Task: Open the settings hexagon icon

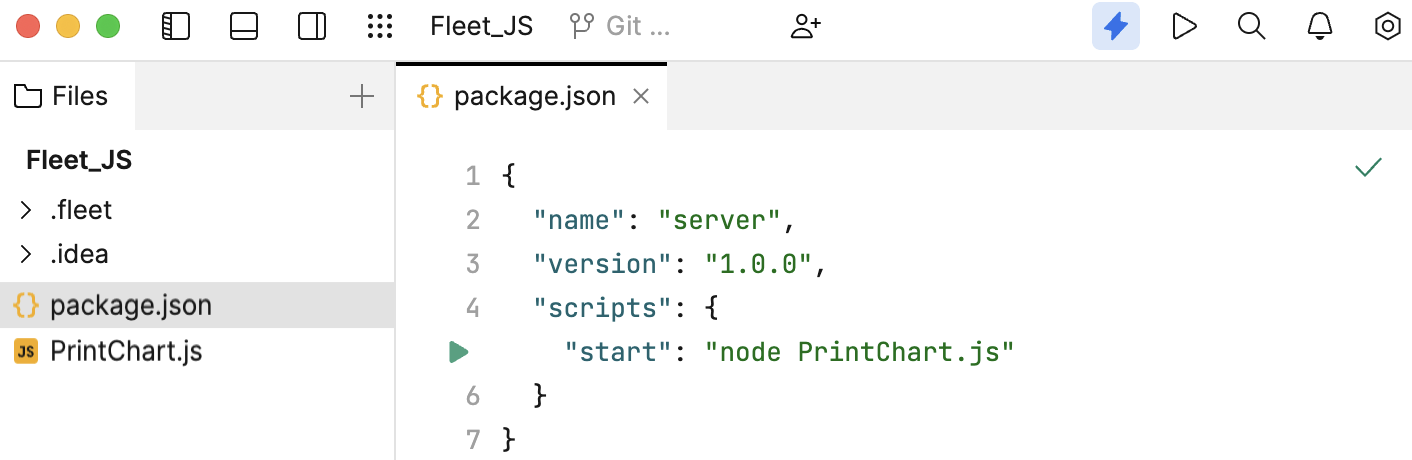Action: 1388,27
